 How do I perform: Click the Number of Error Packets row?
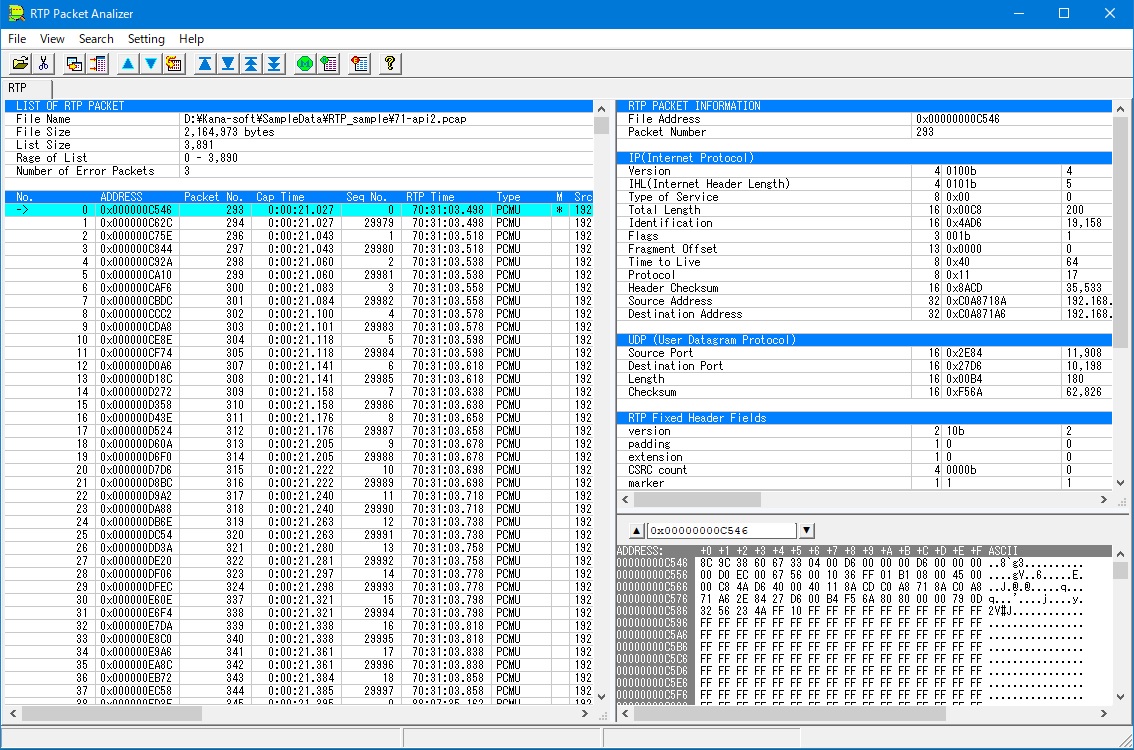click(x=299, y=171)
